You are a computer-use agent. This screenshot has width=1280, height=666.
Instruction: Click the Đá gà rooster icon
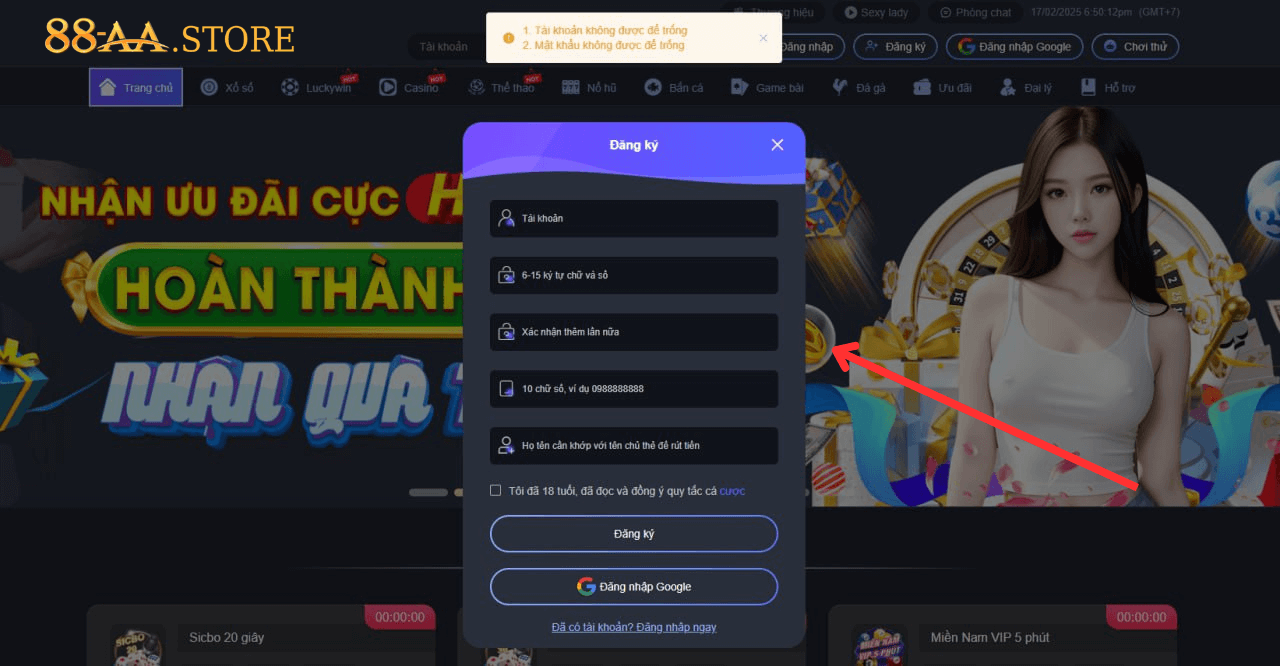pos(840,87)
